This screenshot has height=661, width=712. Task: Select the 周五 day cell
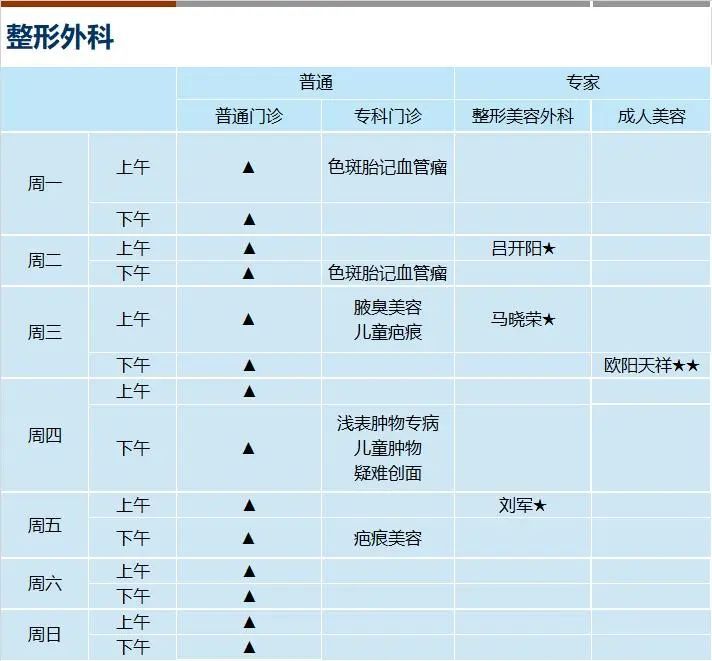click(44, 525)
